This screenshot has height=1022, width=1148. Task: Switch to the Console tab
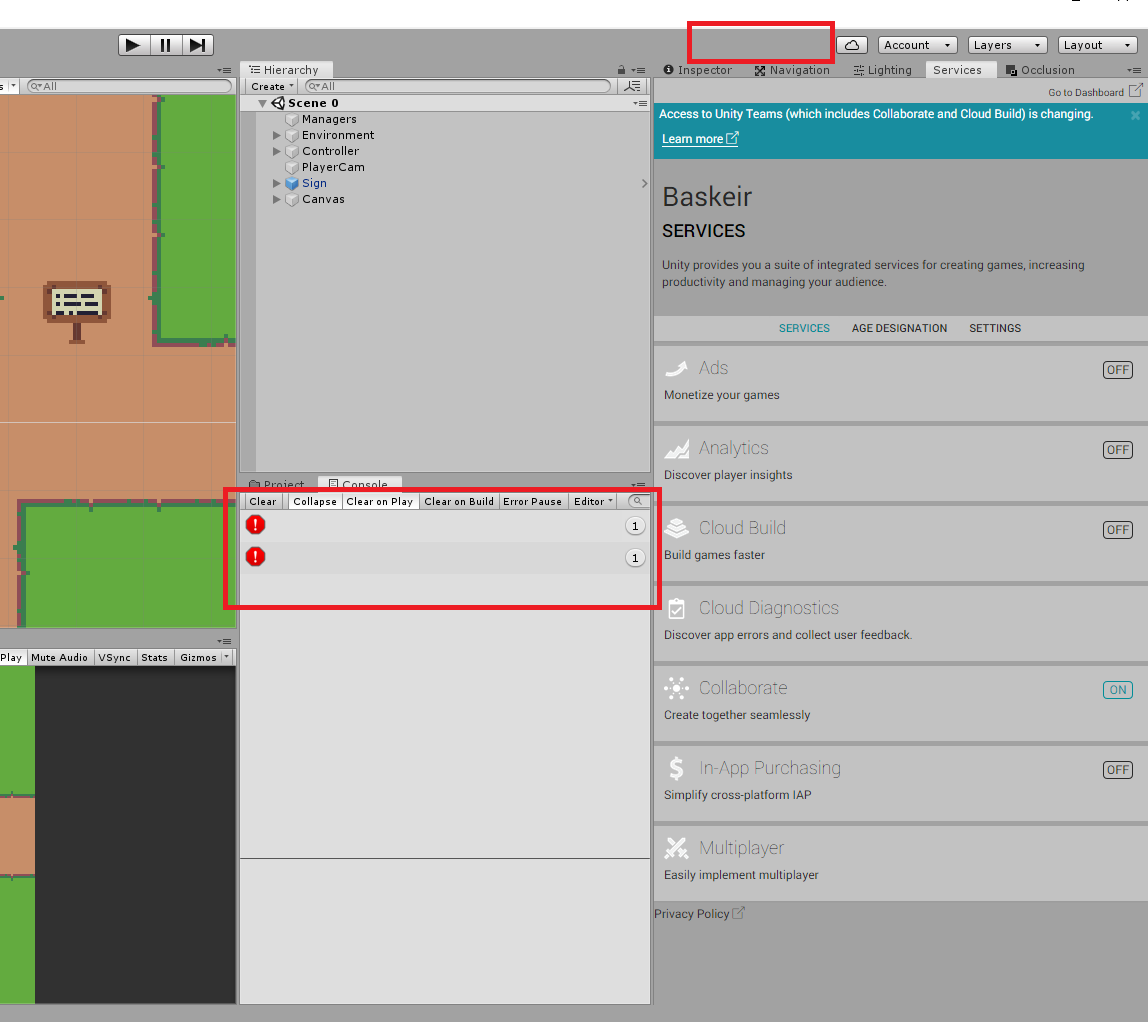click(x=360, y=484)
